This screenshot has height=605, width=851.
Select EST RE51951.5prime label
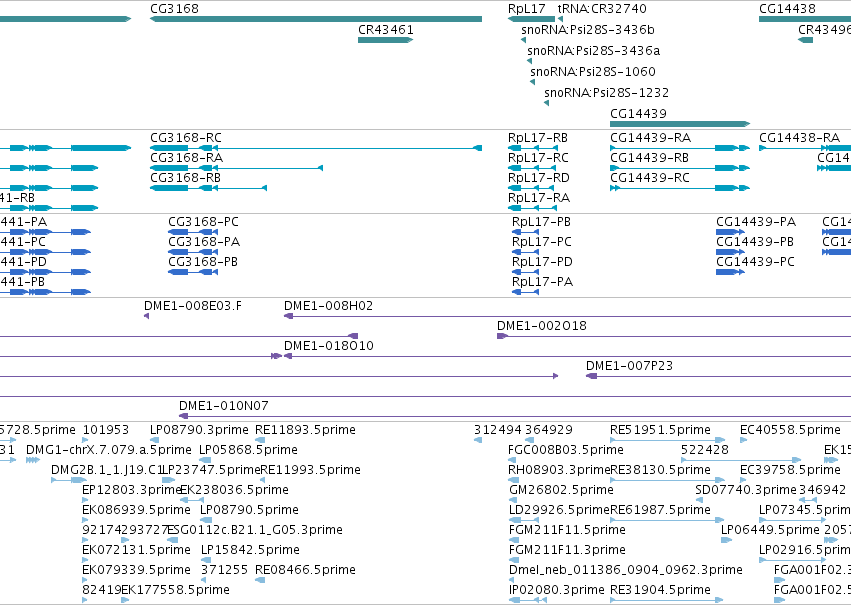click(x=661, y=430)
